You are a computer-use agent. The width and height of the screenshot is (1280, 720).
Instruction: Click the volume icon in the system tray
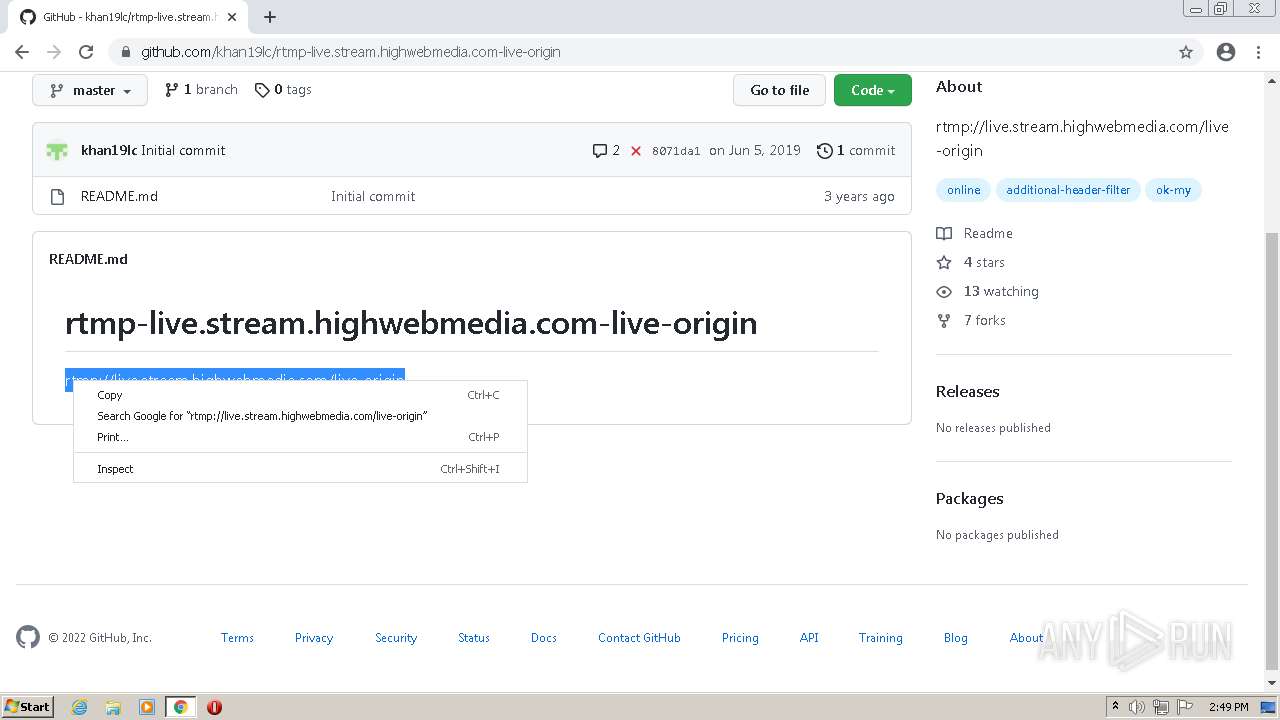(x=1137, y=707)
